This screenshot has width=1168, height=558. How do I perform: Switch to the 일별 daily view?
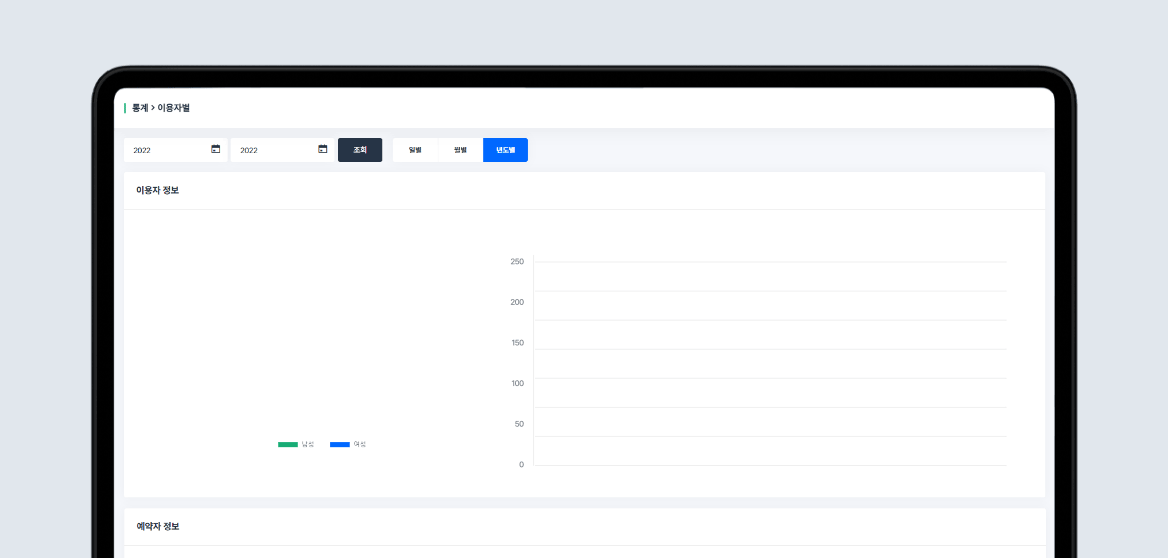(415, 150)
